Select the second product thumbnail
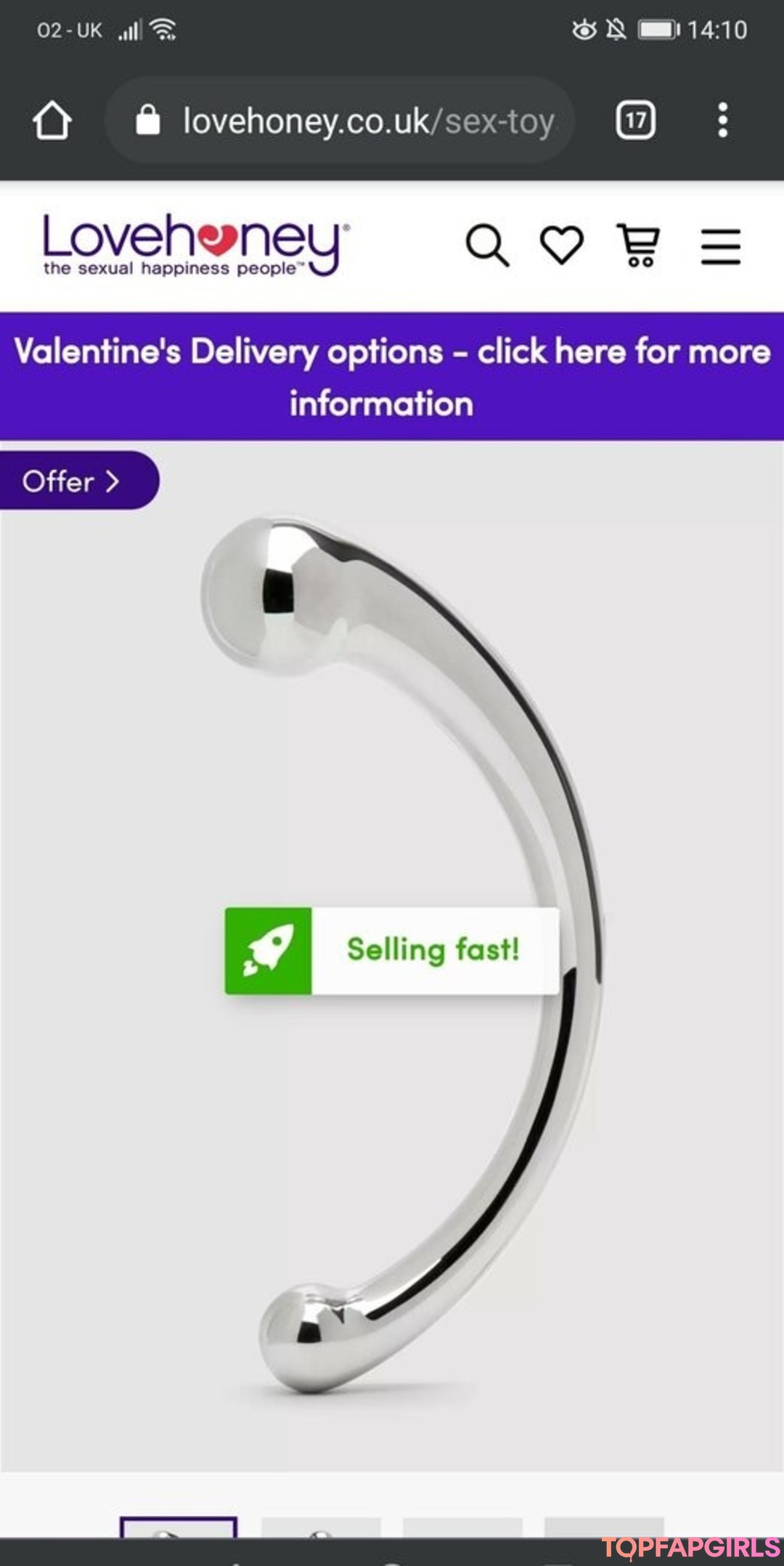784x1566 pixels. [x=321, y=1527]
